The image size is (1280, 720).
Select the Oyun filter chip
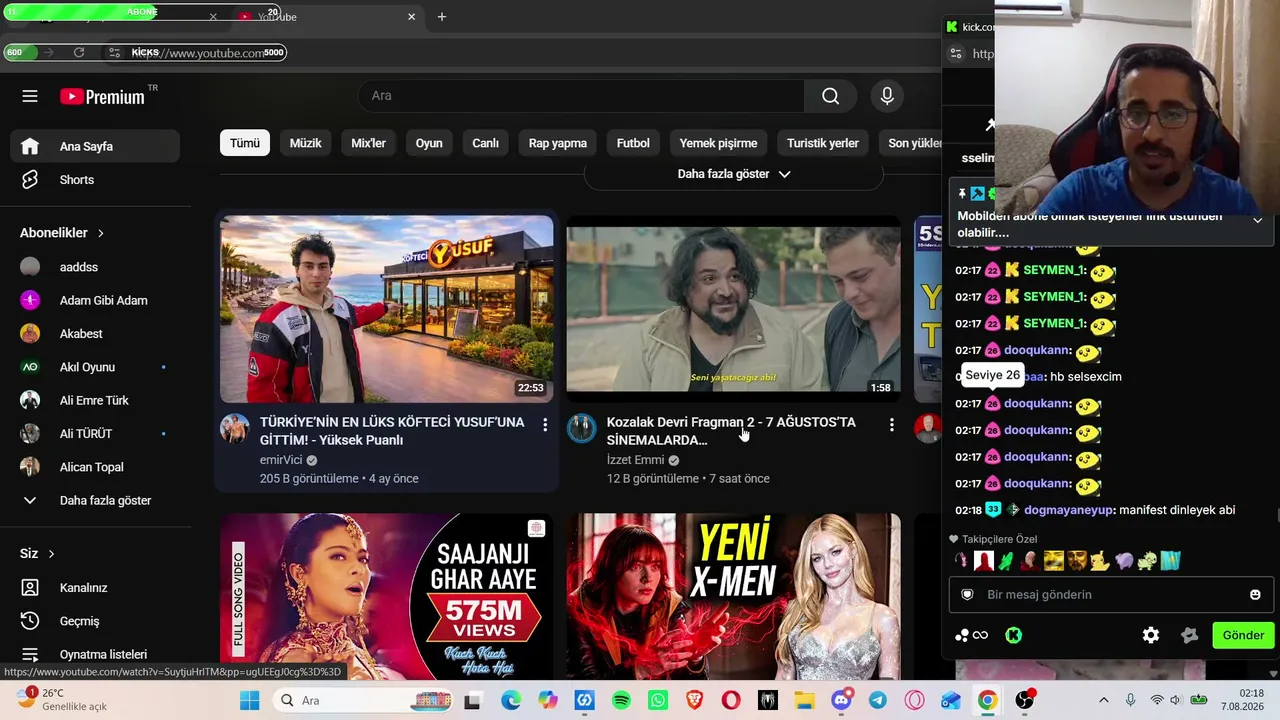(429, 143)
